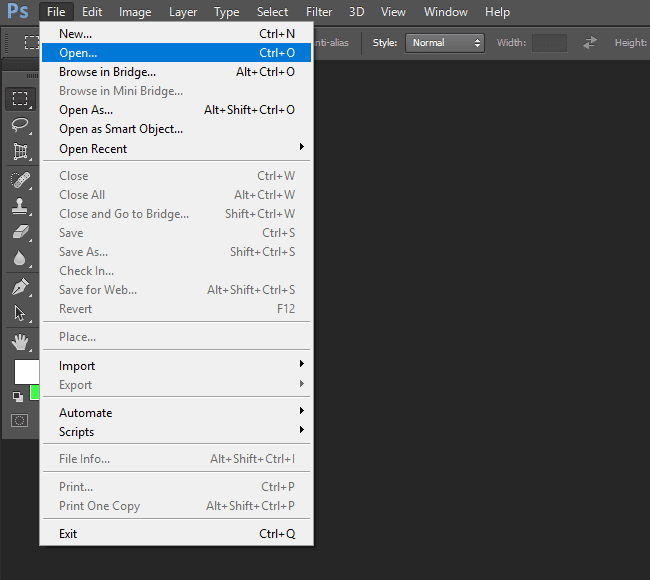Viewport: 650px width, 580px height.
Task: Click the Revert menu item
Action: tap(176, 309)
